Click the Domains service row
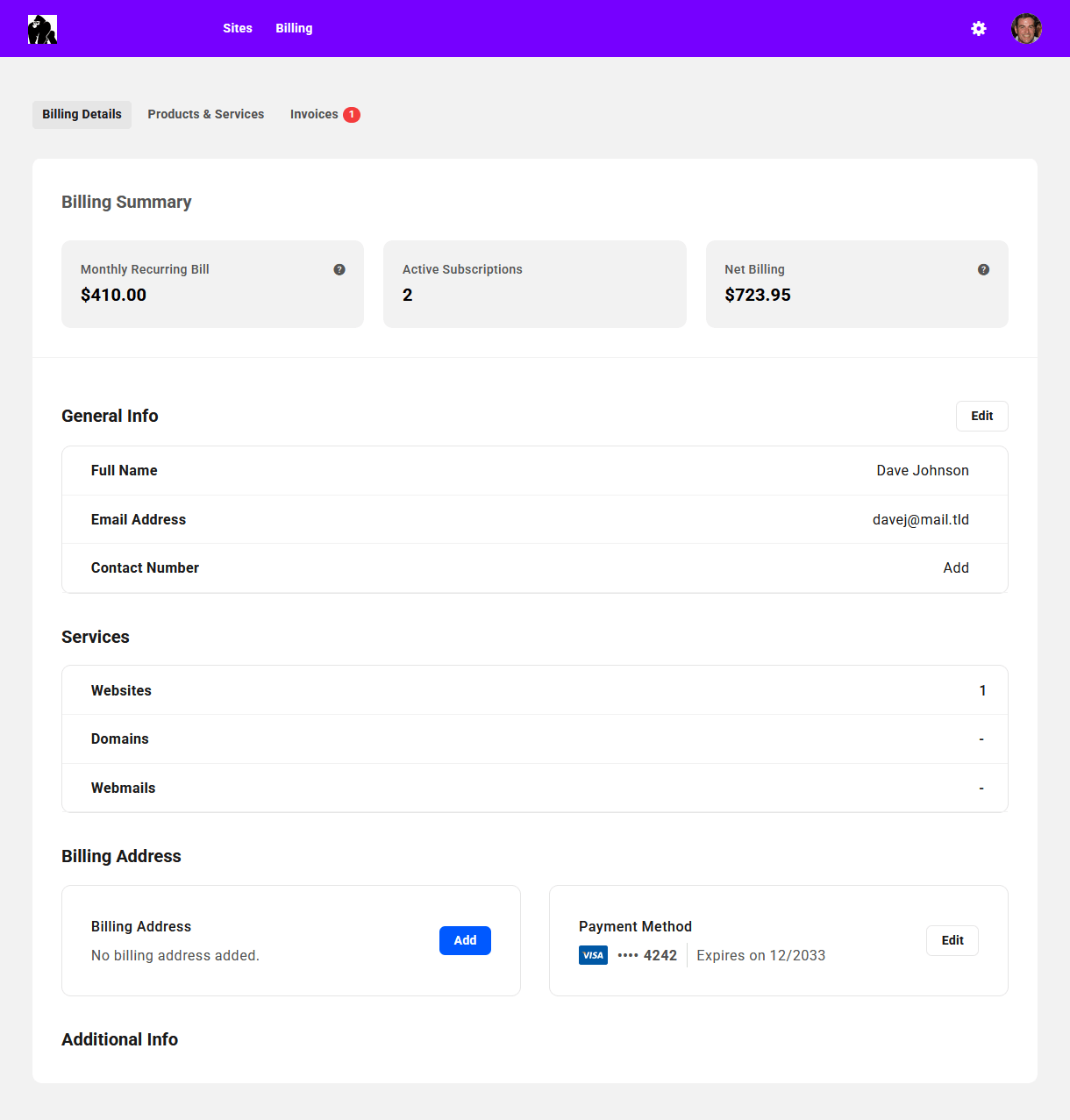The height and width of the screenshot is (1120, 1070). click(x=534, y=739)
